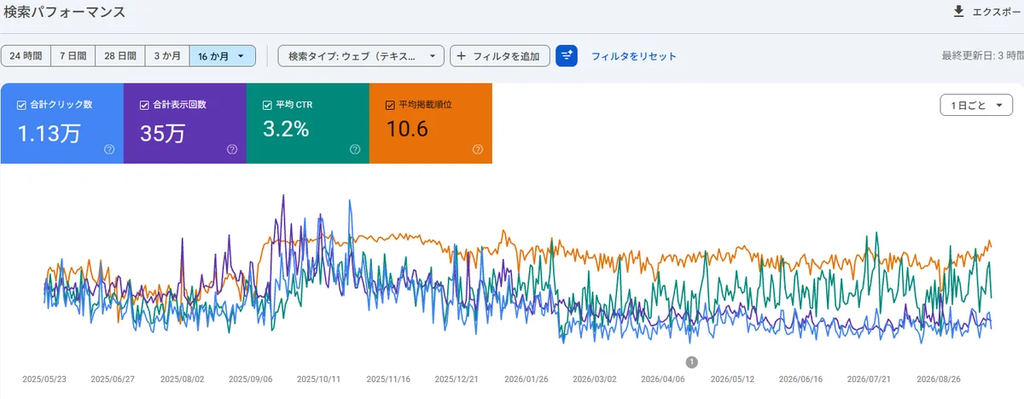
Task: Click the 2025/08/02 axis date label
Action: 182,379
